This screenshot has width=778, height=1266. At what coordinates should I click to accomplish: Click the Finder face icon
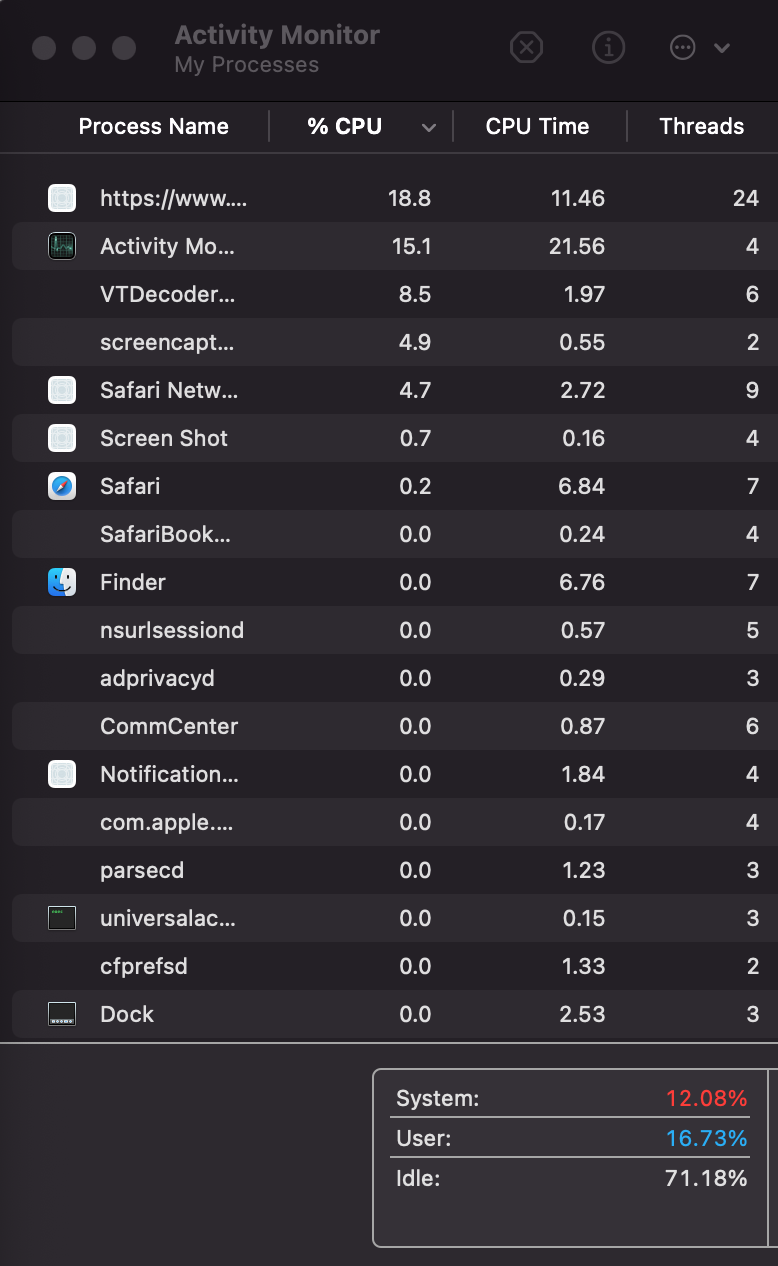pyautogui.click(x=62, y=582)
